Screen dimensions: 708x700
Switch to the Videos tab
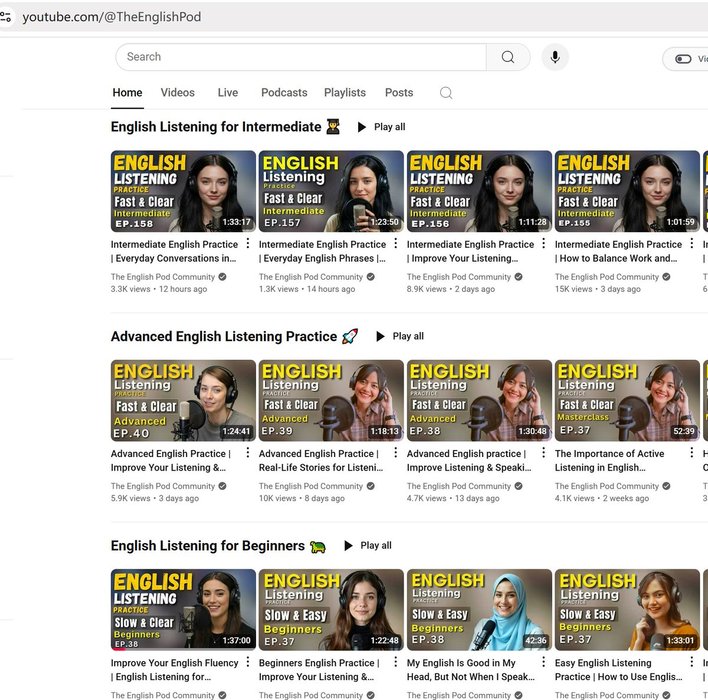178,93
